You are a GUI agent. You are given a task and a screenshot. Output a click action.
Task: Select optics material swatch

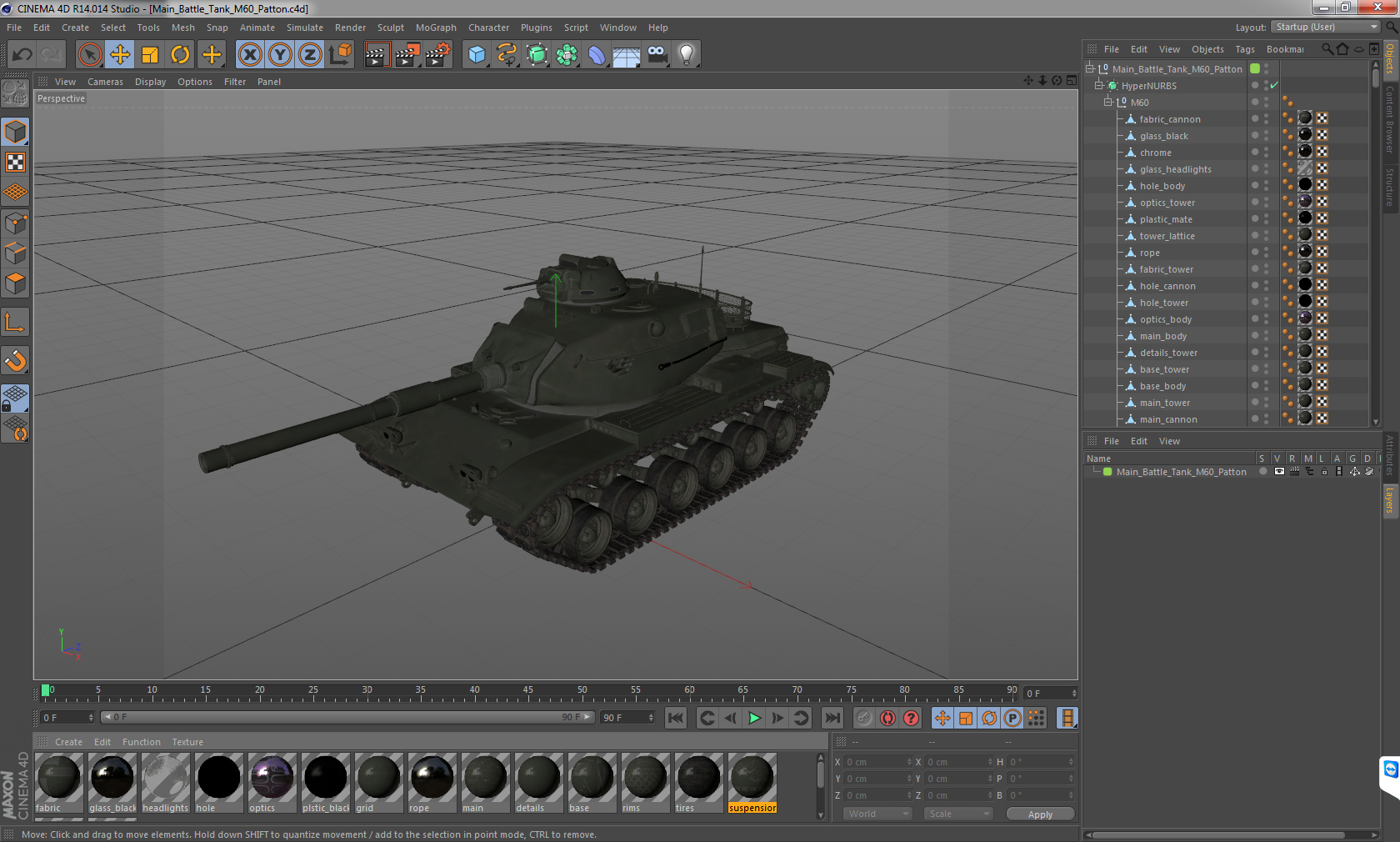pyautogui.click(x=272, y=783)
